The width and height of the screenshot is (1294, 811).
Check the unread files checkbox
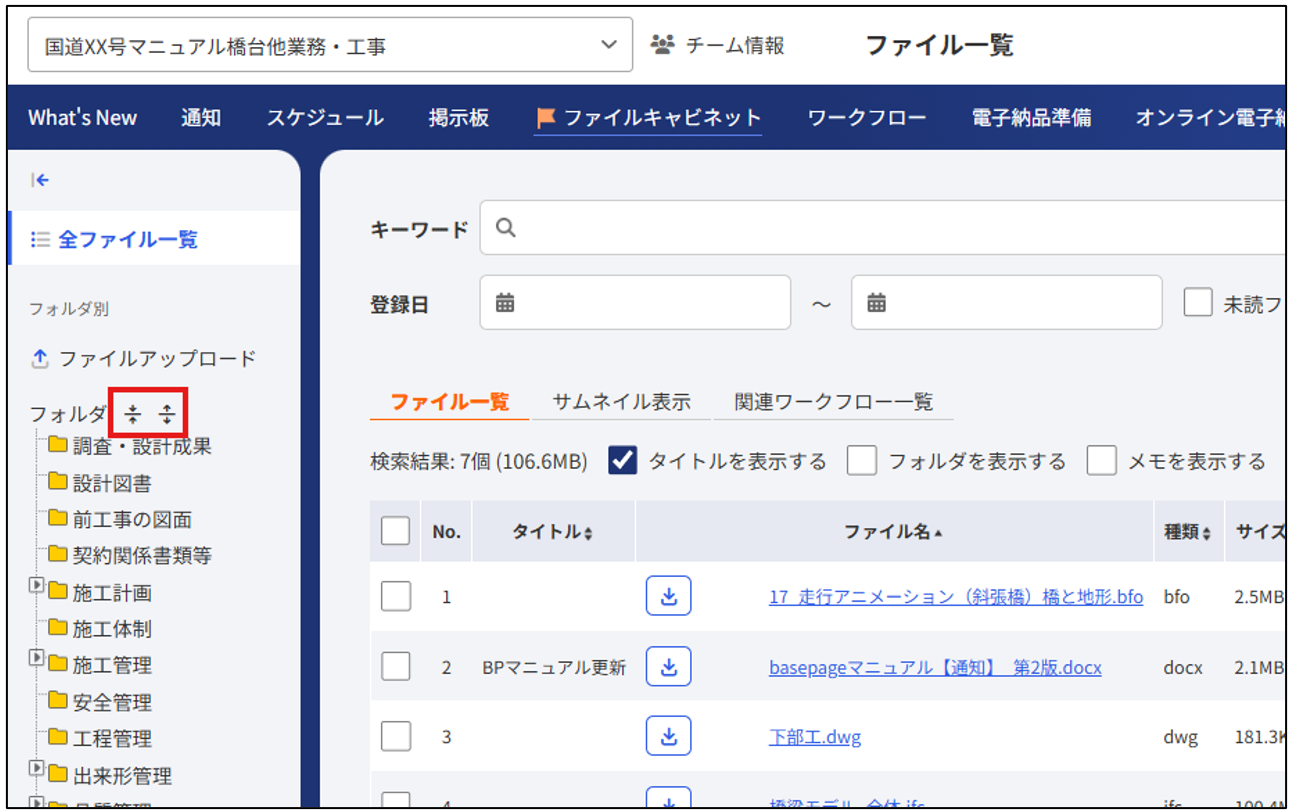1198,303
